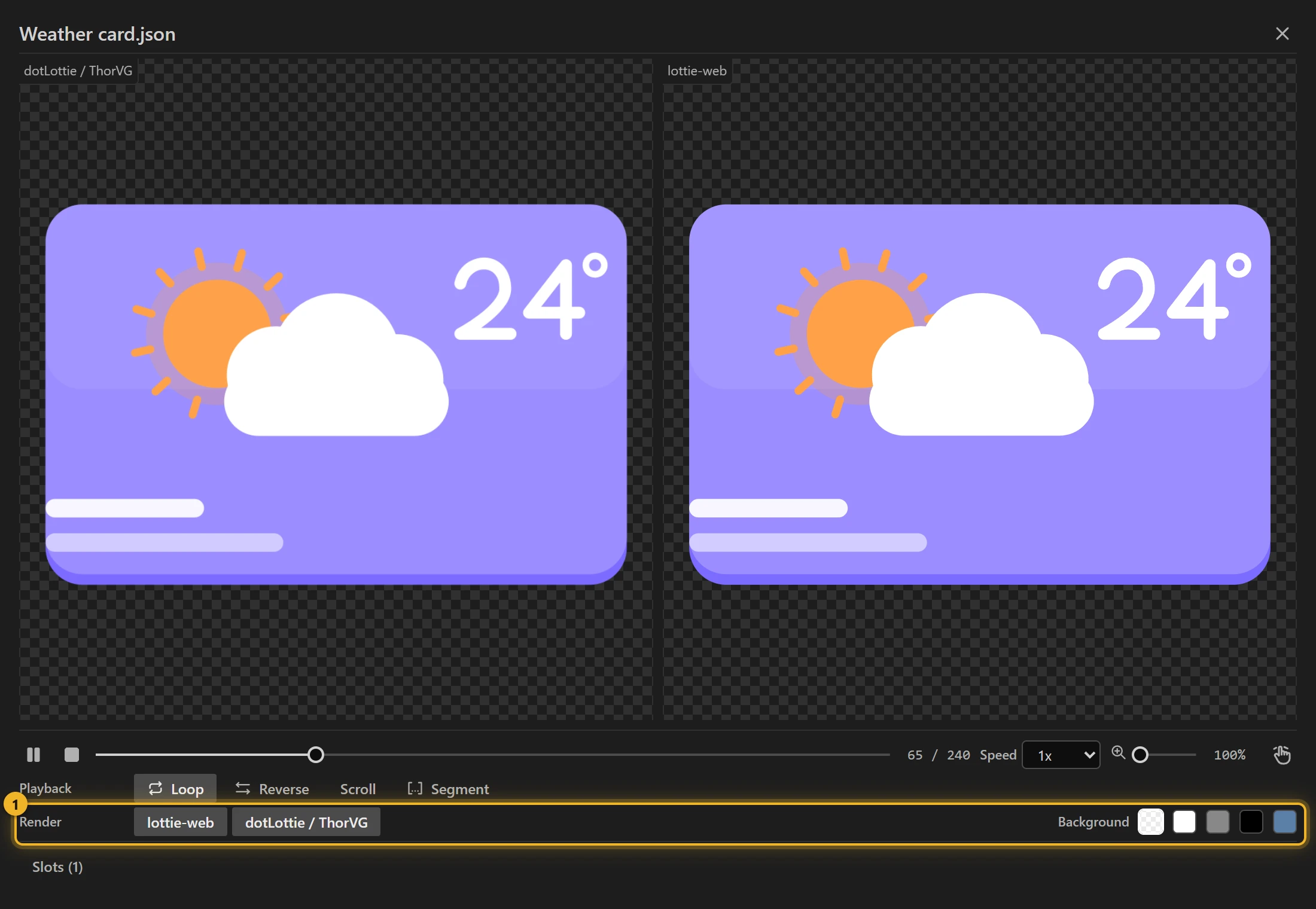Pause the animation playback
This screenshot has height=909, width=1316.
(33, 755)
